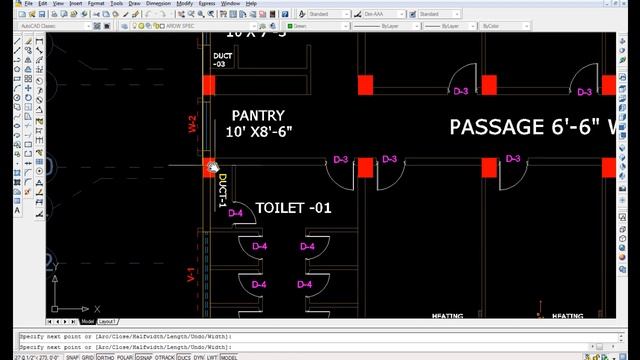Image resolution: width=640 pixels, height=360 pixels.
Task: Click the blue Help question-mark icon
Action: click(285, 14)
